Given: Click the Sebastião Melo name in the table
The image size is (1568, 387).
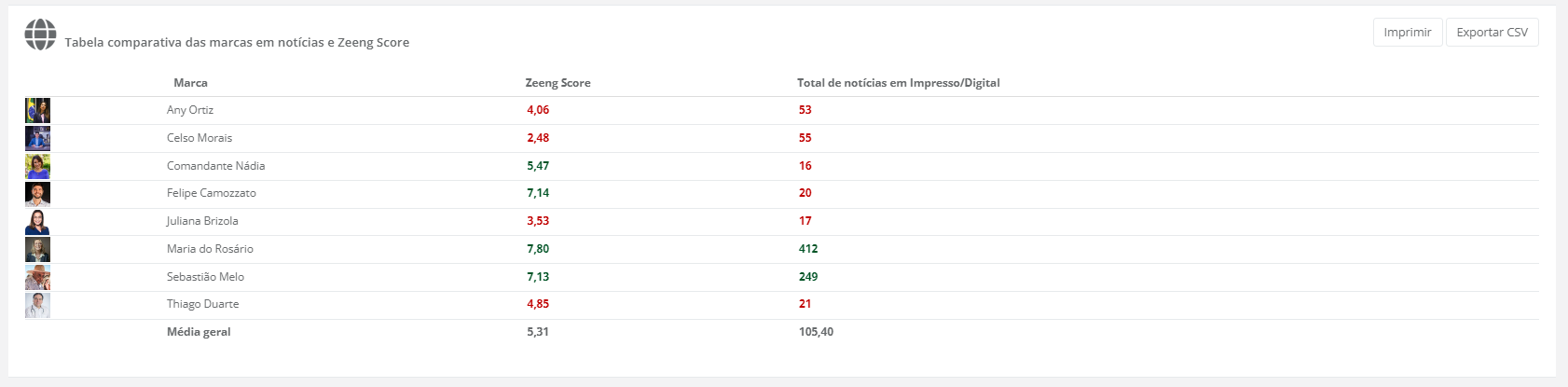Looking at the screenshot, I should 205,277.
